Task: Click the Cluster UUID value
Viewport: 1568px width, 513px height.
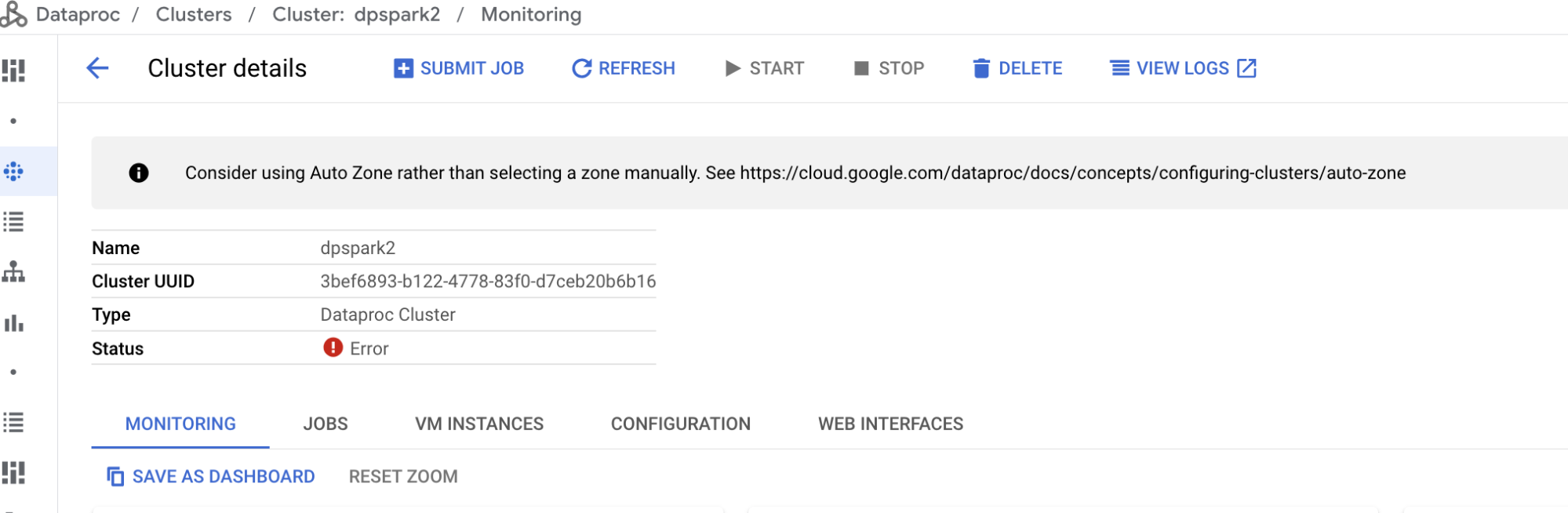Action: [x=488, y=281]
